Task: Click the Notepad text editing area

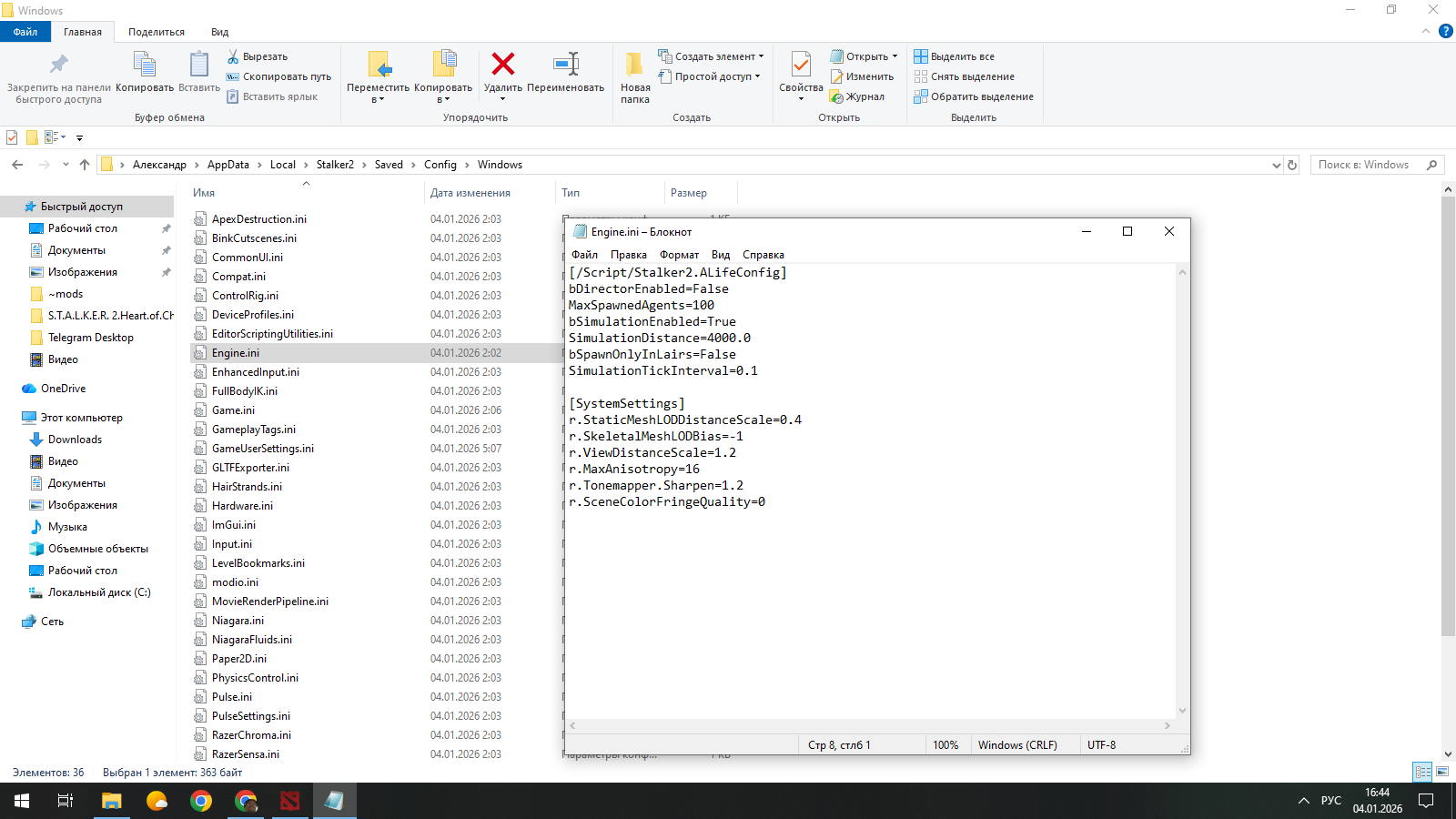Action: tap(870, 490)
